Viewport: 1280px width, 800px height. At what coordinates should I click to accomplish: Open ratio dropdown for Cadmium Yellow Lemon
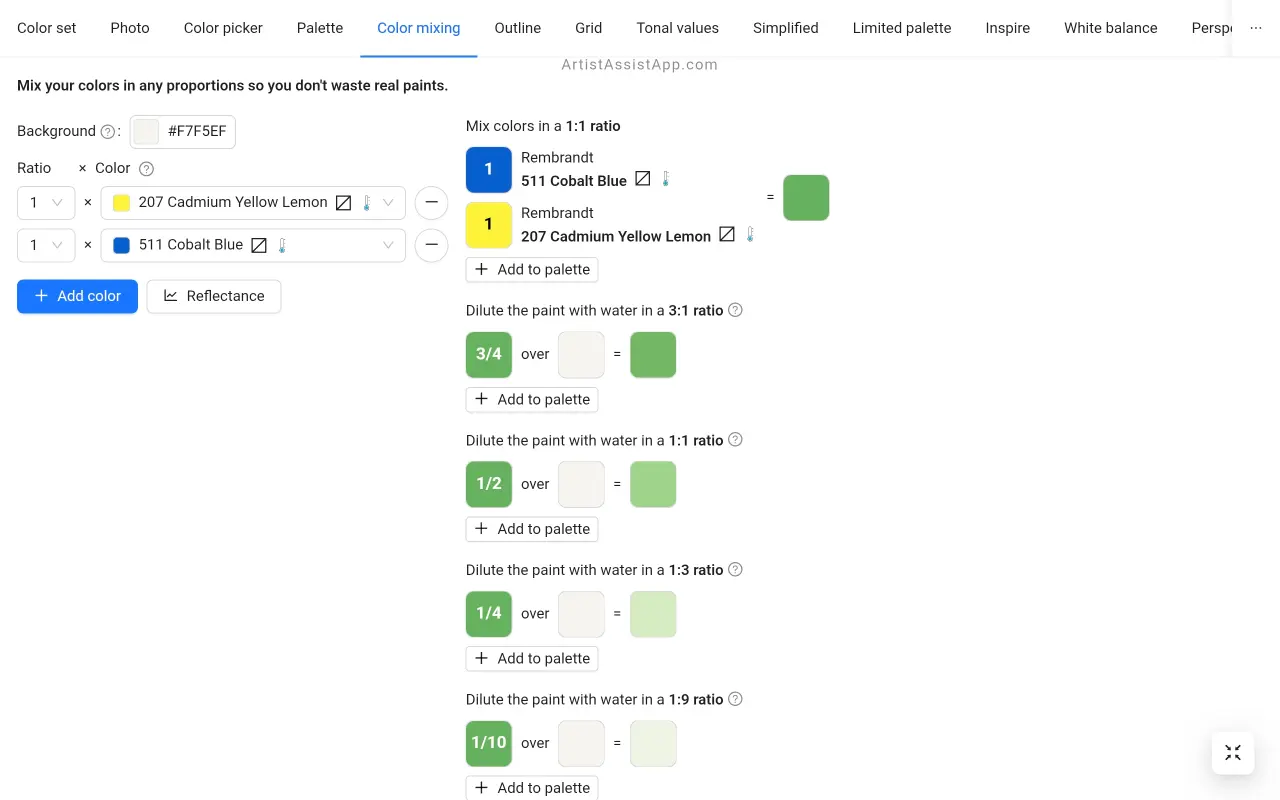[46, 203]
